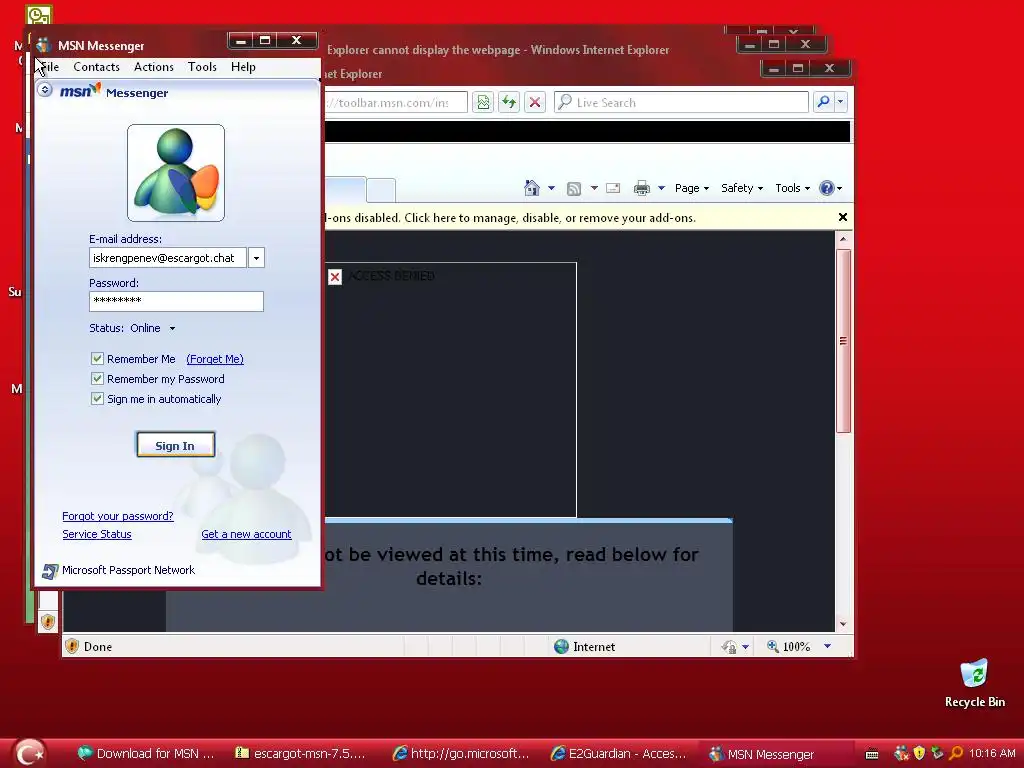Click the Print icon in IE toolbar

click(x=642, y=188)
